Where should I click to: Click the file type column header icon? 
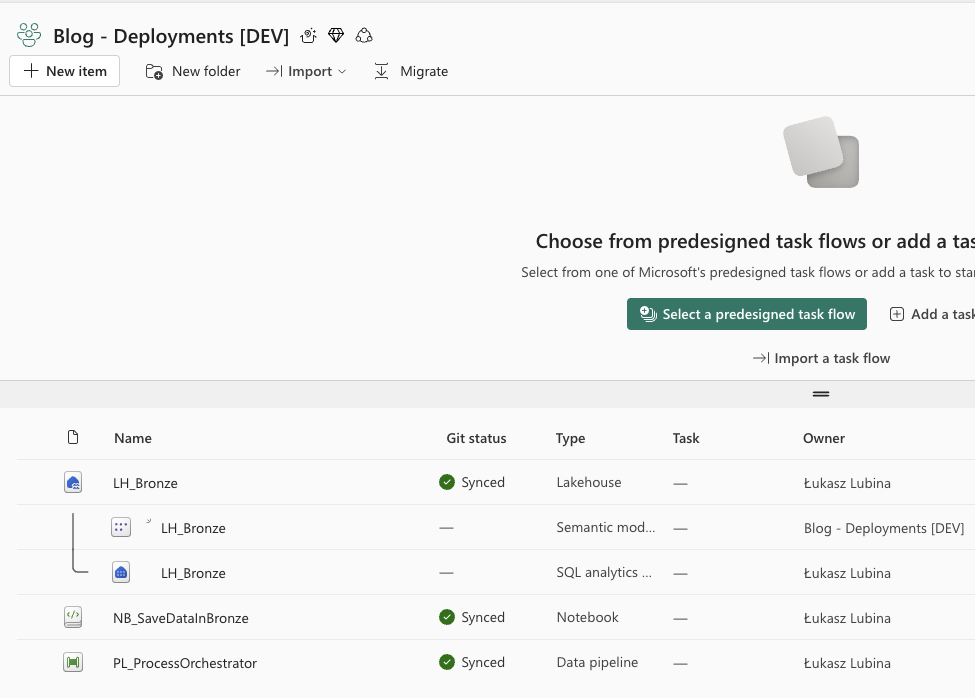[73, 438]
